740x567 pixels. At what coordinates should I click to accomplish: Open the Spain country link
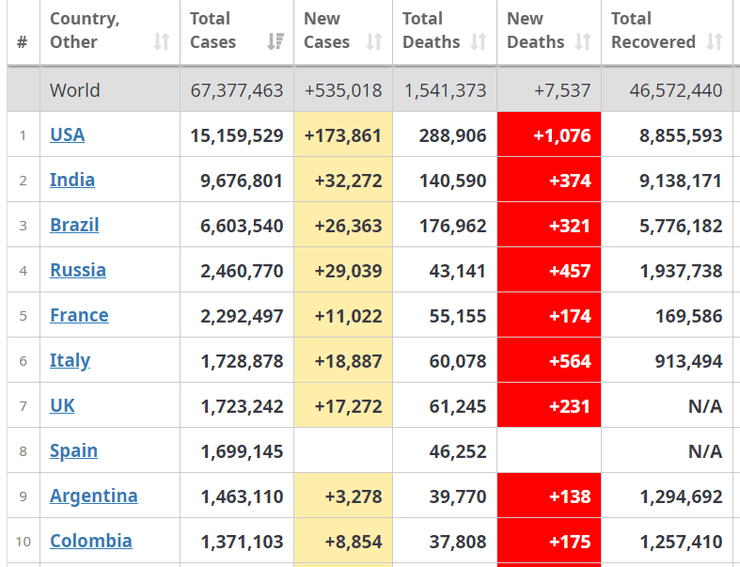(x=74, y=450)
